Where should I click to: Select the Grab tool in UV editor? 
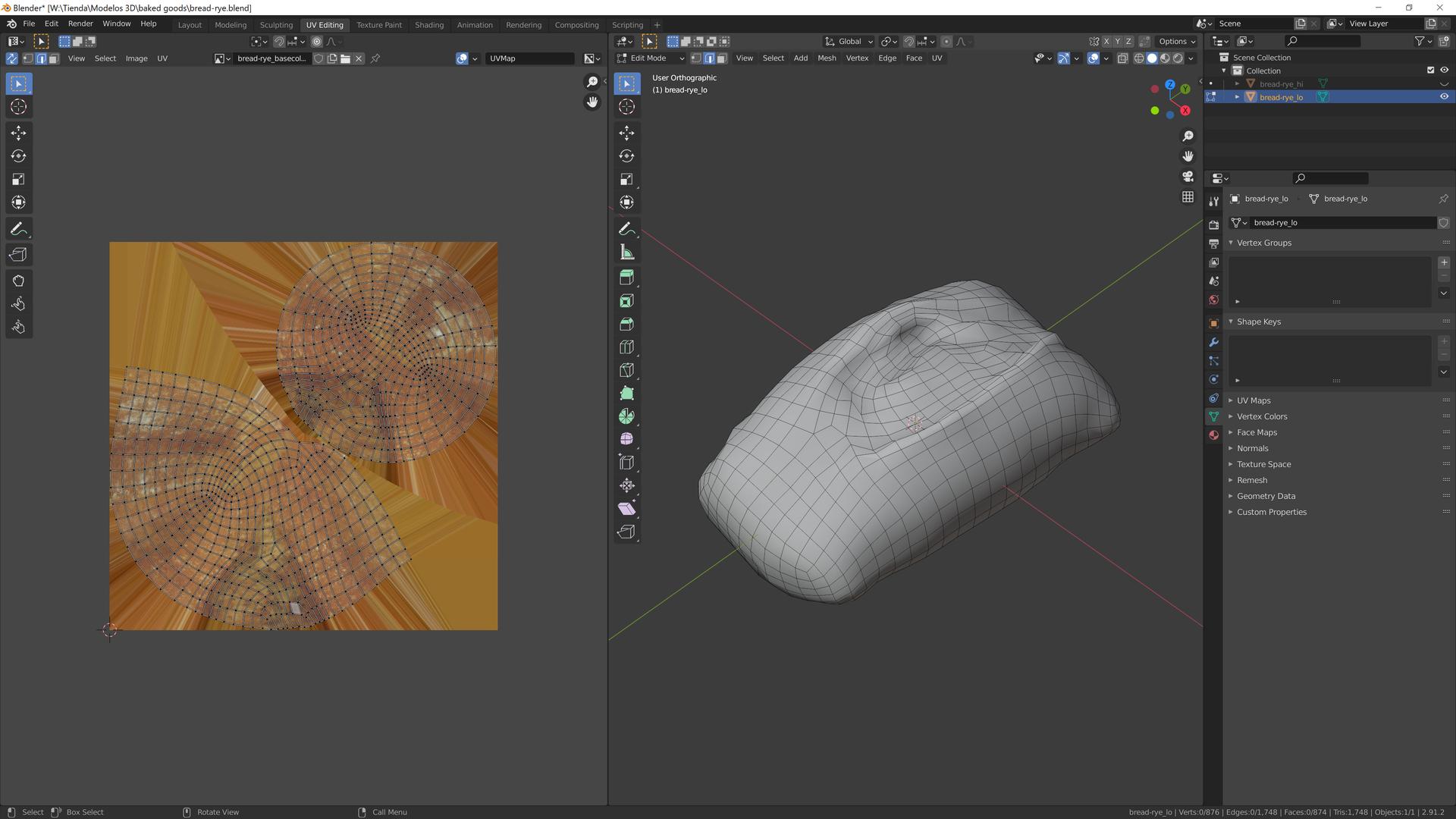coord(18,281)
